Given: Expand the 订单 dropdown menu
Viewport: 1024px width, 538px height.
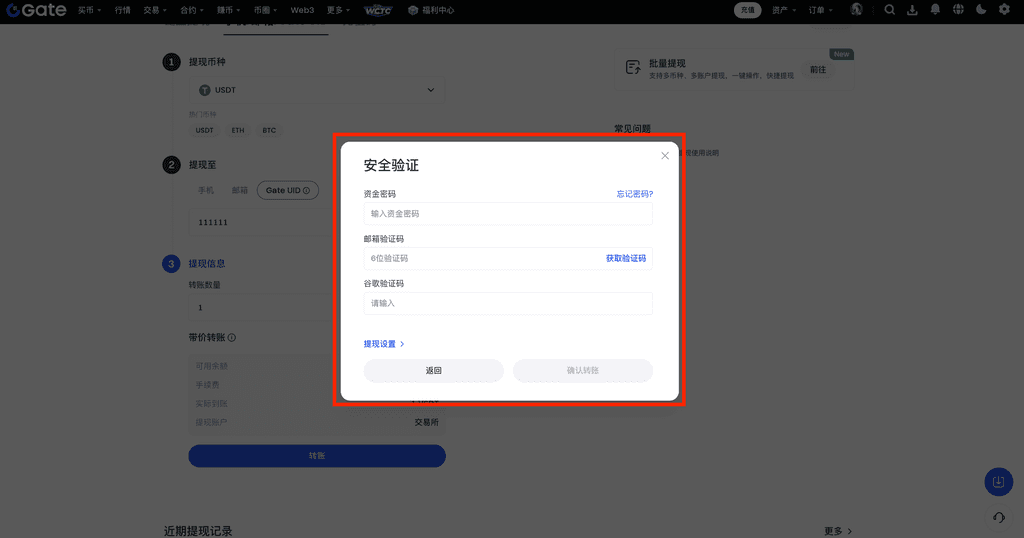Looking at the screenshot, I should click(821, 10).
